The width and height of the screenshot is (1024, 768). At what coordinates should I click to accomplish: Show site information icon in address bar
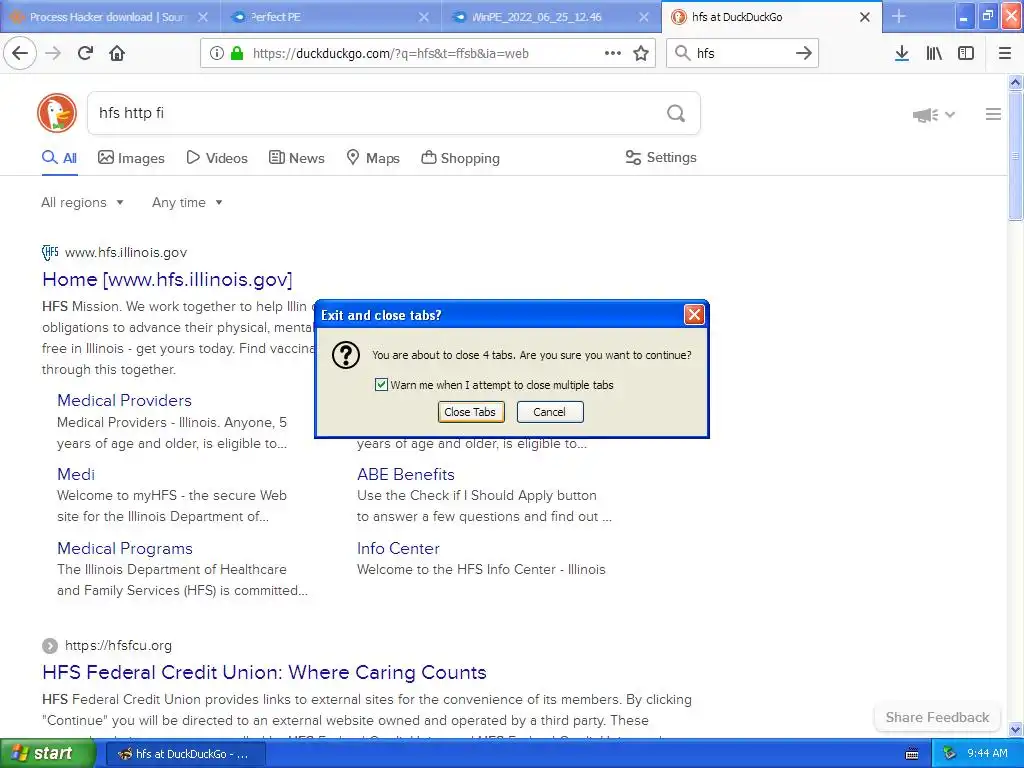(217, 54)
